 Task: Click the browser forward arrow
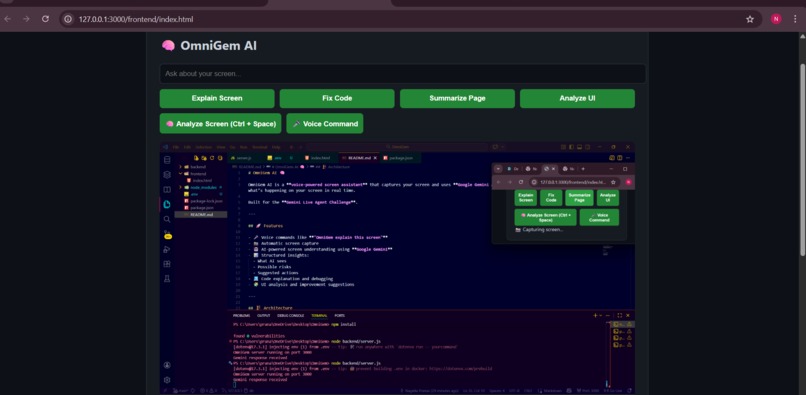[26, 19]
